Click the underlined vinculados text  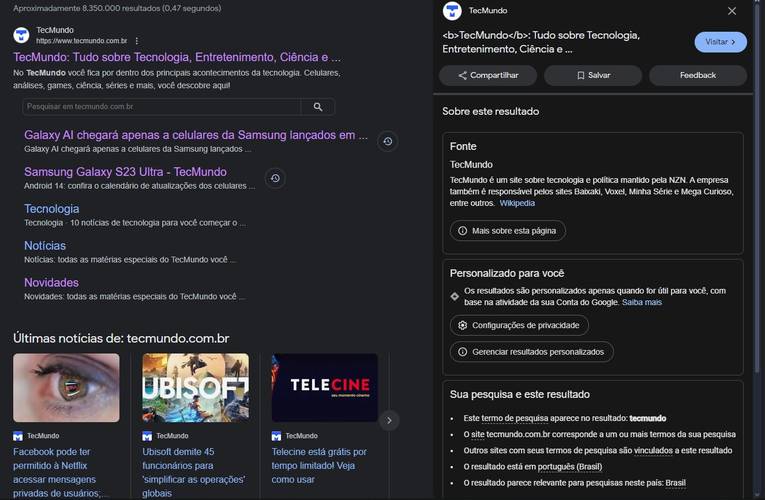653,451
